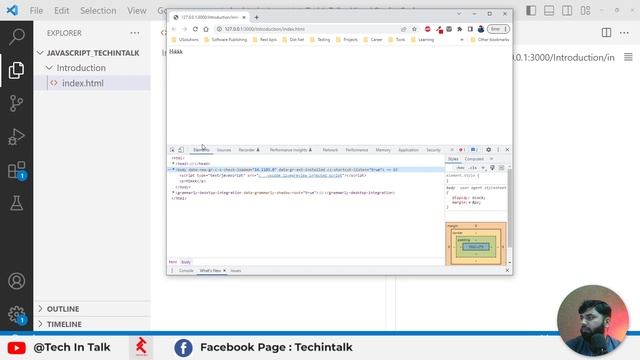Open the Console drawer tab
The width and height of the screenshot is (640, 360).
click(186, 271)
